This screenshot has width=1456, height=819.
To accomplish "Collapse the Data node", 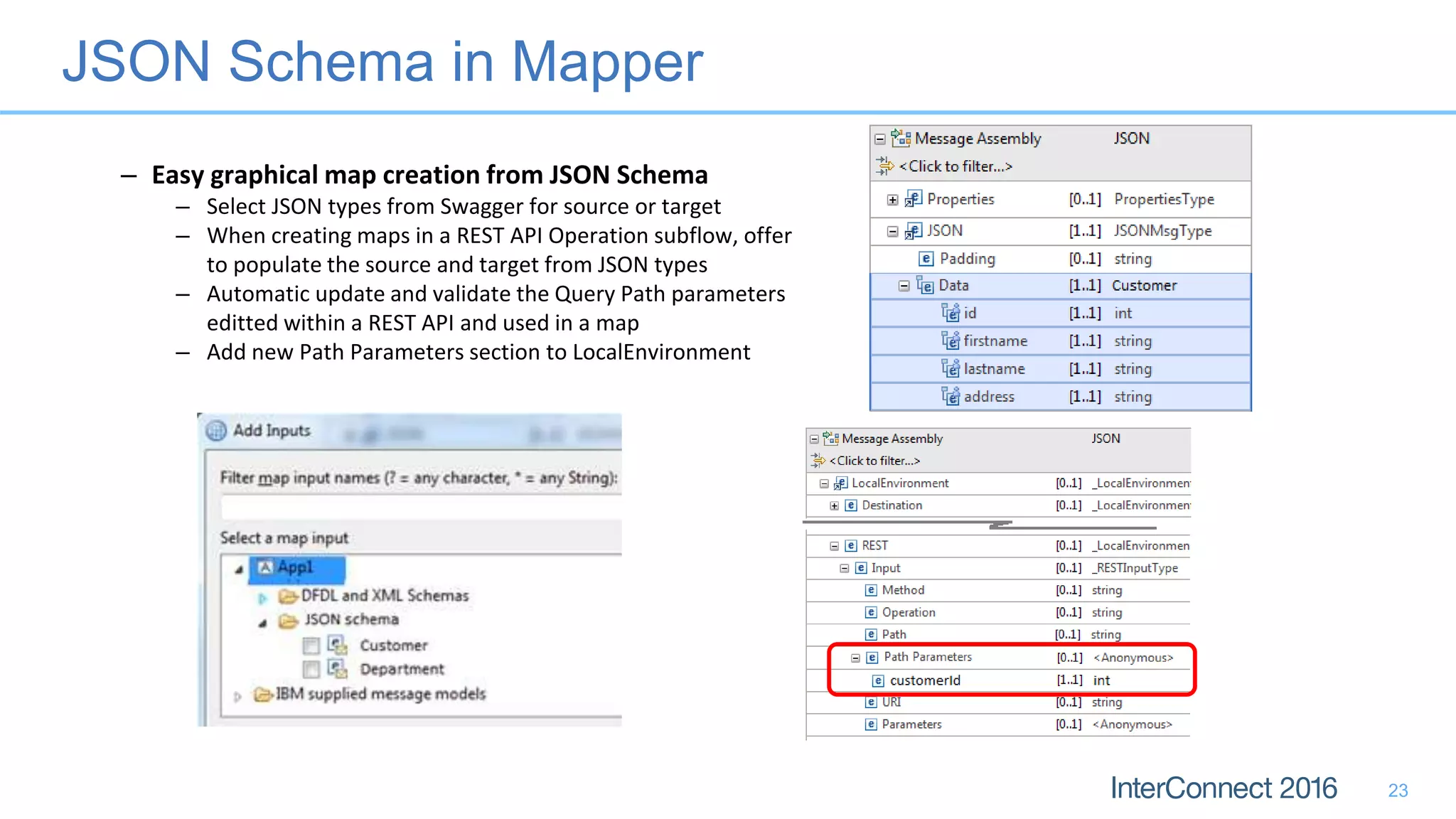I will [x=904, y=286].
